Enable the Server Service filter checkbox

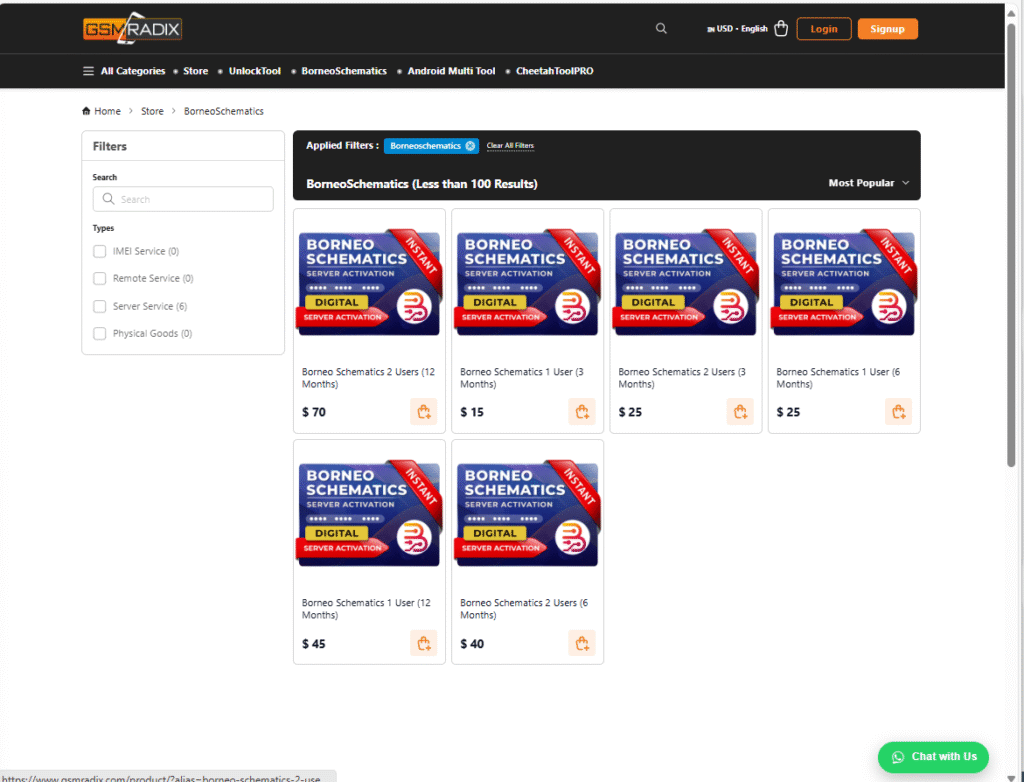pyautogui.click(x=99, y=306)
